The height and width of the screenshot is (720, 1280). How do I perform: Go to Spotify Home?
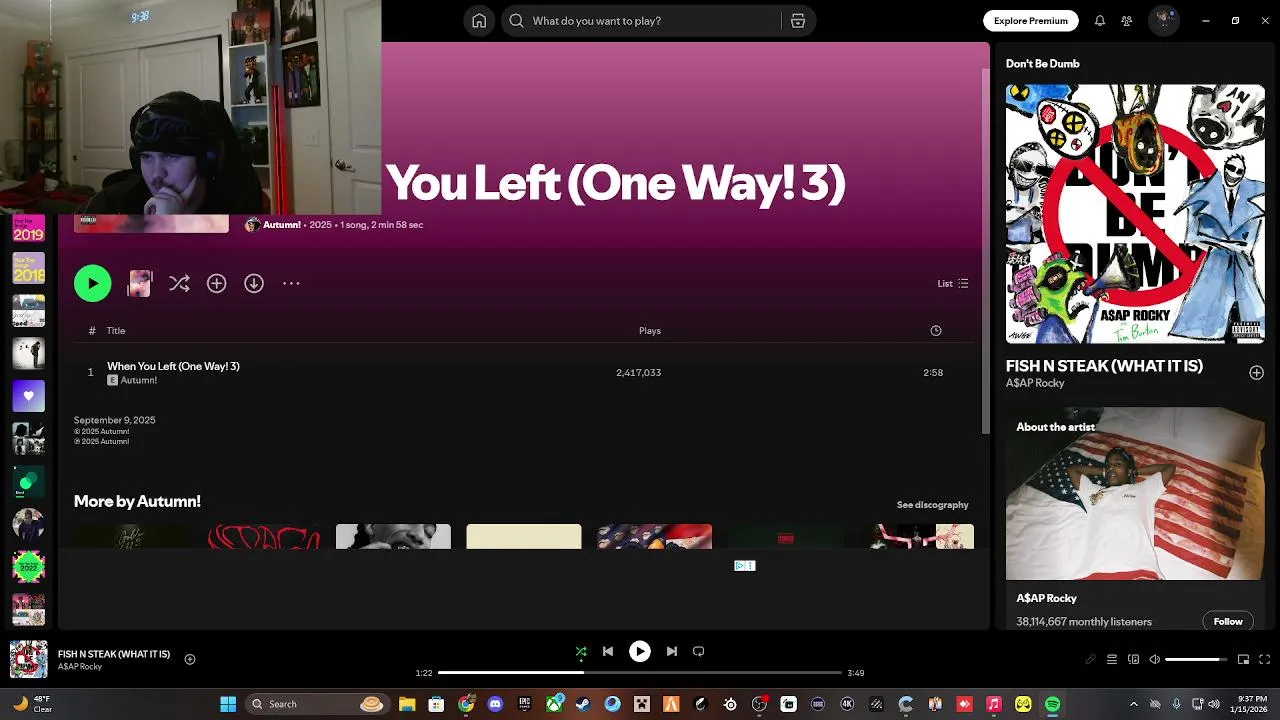click(479, 20)
